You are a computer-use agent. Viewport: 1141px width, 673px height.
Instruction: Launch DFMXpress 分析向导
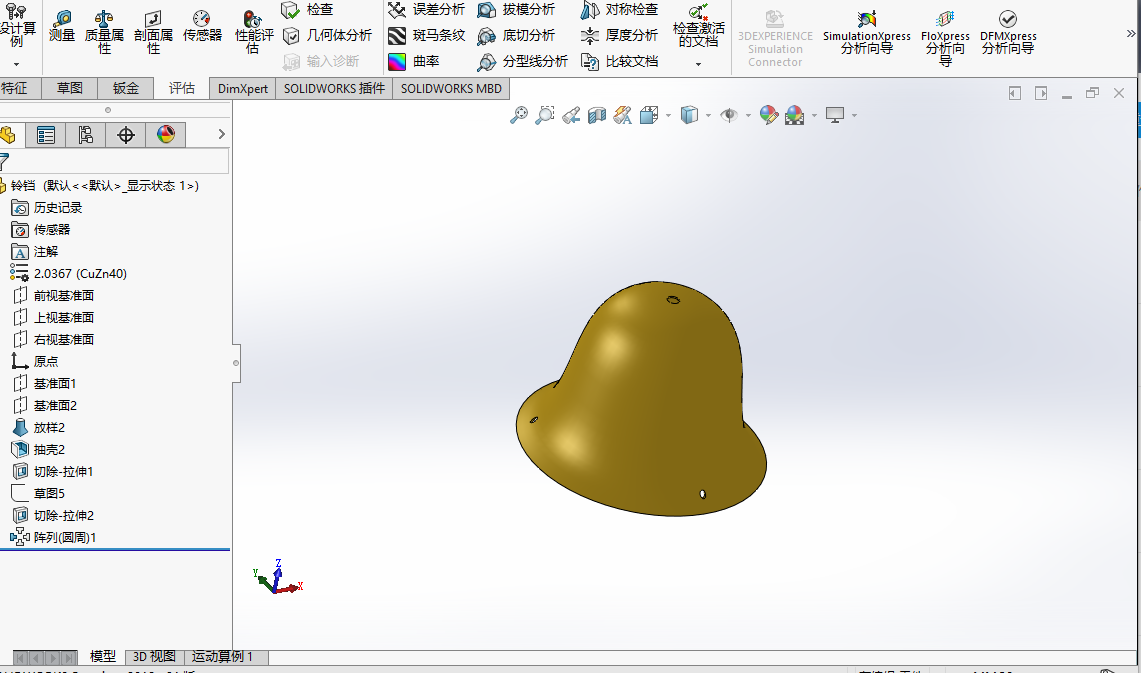pyautogui.click(x=1008, y=33)
